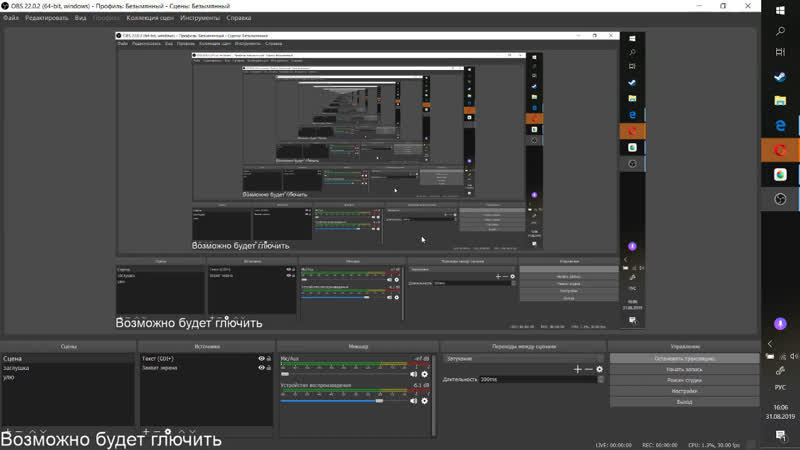Screen dimensions: 800x450
Task: Open source properties gear under sources list
Action: click(x=168, y=432)
